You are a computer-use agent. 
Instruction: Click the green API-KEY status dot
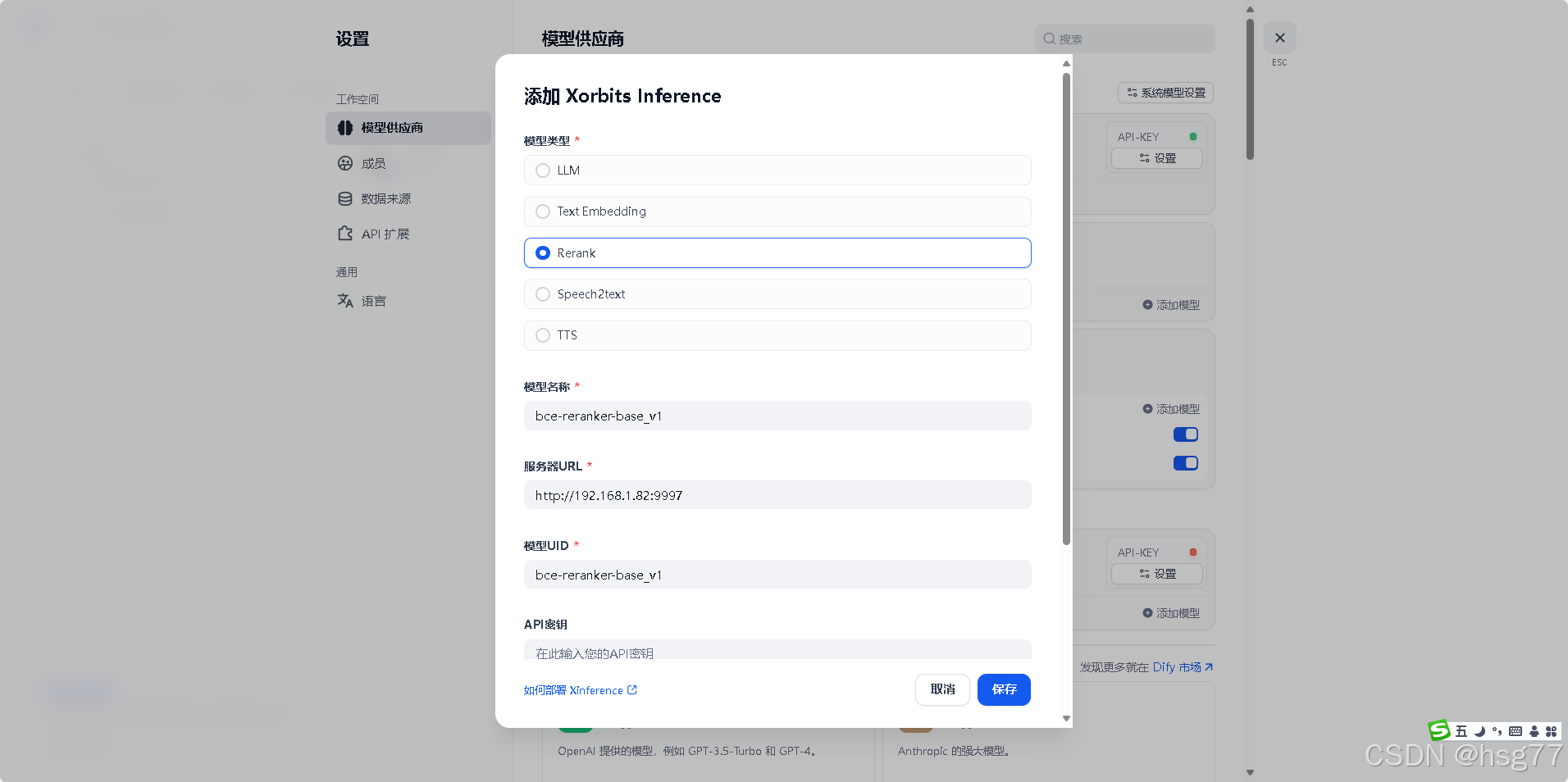pyautogui.click(x=1193, y=137)
